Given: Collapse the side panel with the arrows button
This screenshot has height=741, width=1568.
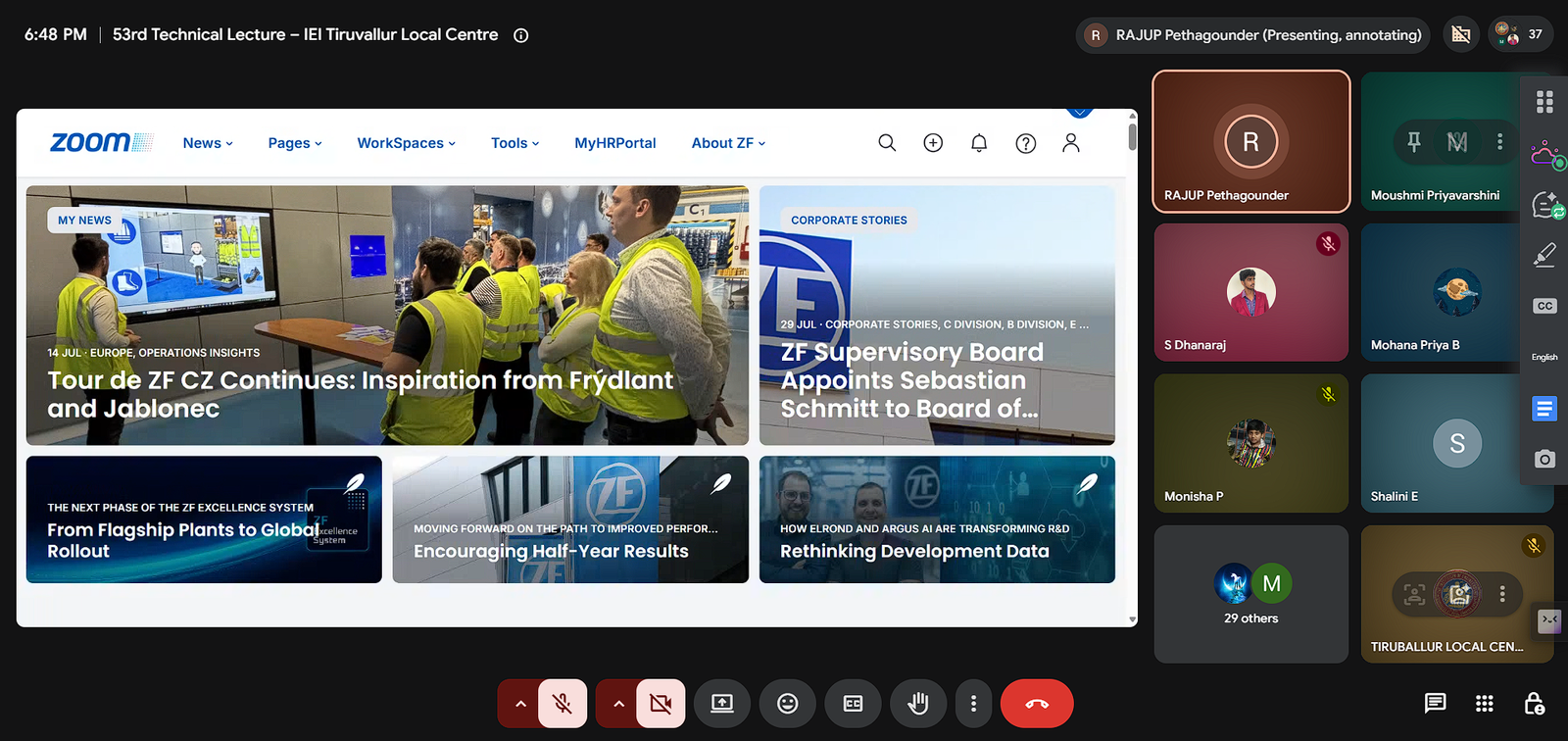Looking at the screenshot, I should point(1549,619).
